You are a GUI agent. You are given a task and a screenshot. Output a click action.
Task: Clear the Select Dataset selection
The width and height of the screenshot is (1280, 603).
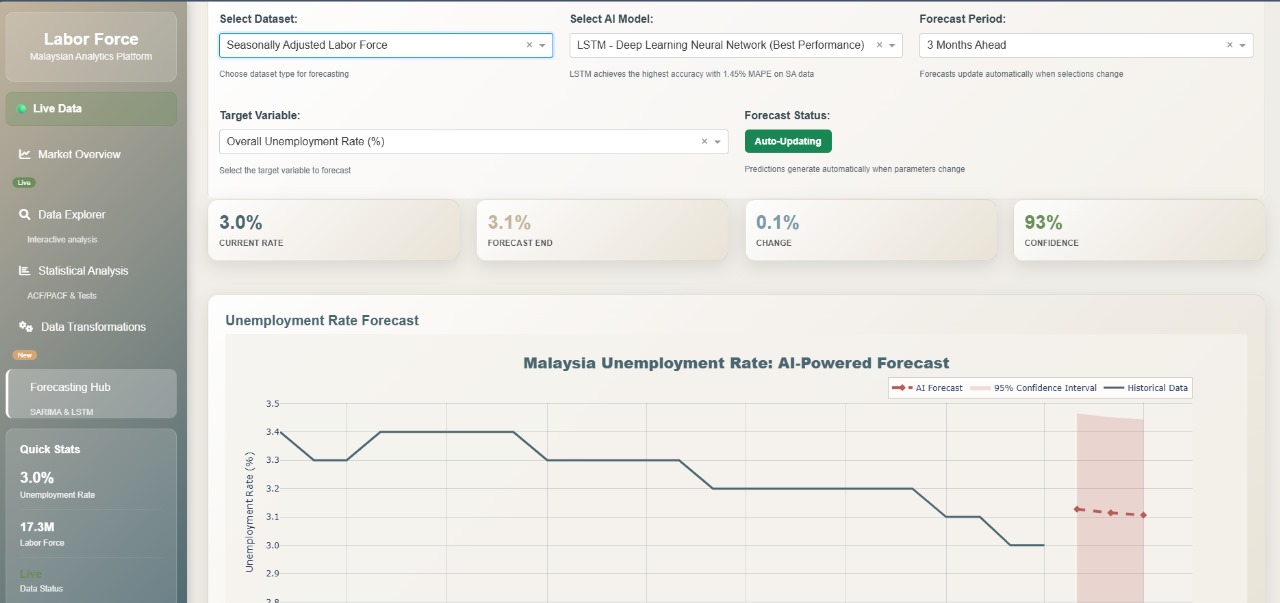[x=529, y=45]
